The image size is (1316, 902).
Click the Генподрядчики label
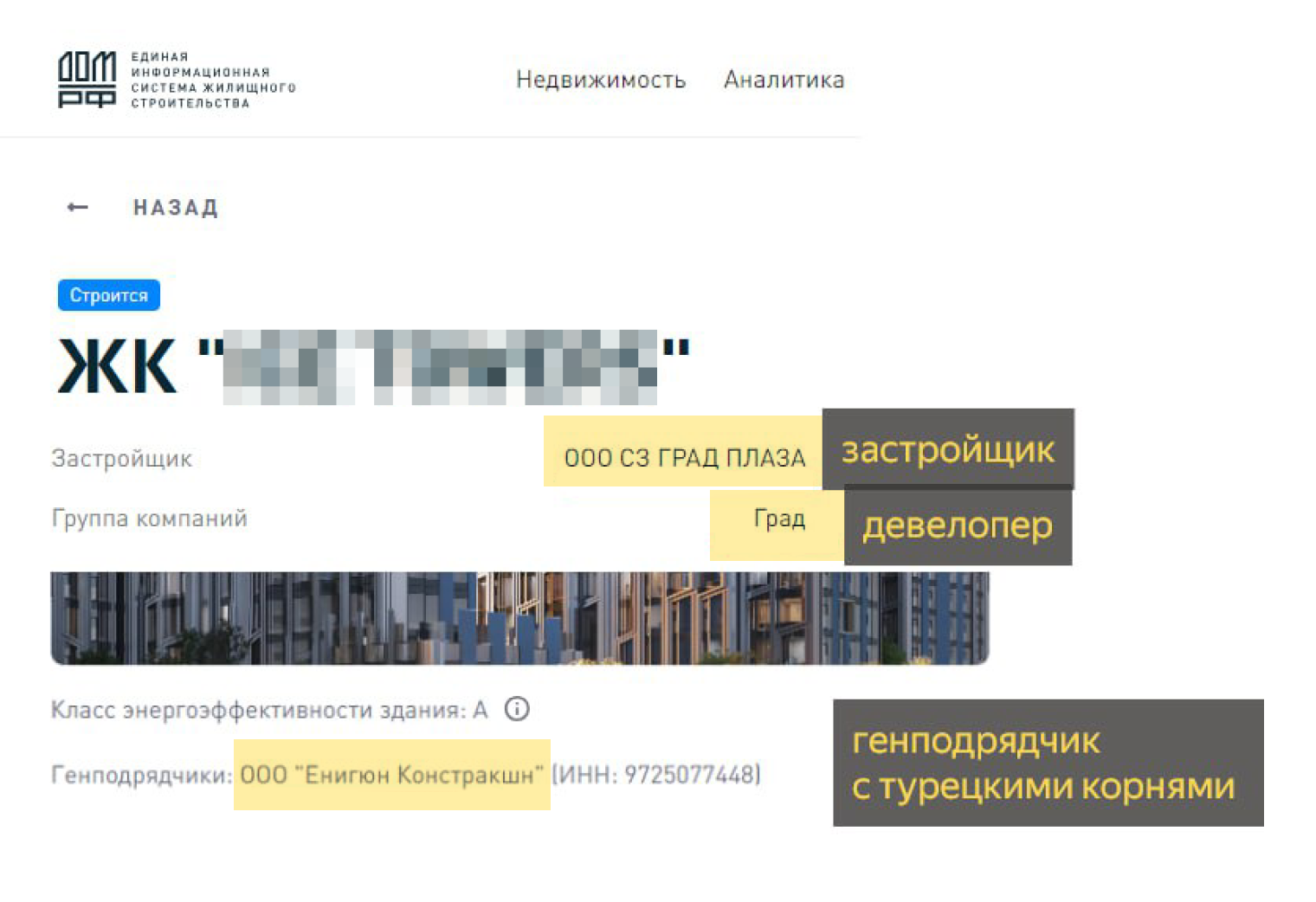click(141, 774)
